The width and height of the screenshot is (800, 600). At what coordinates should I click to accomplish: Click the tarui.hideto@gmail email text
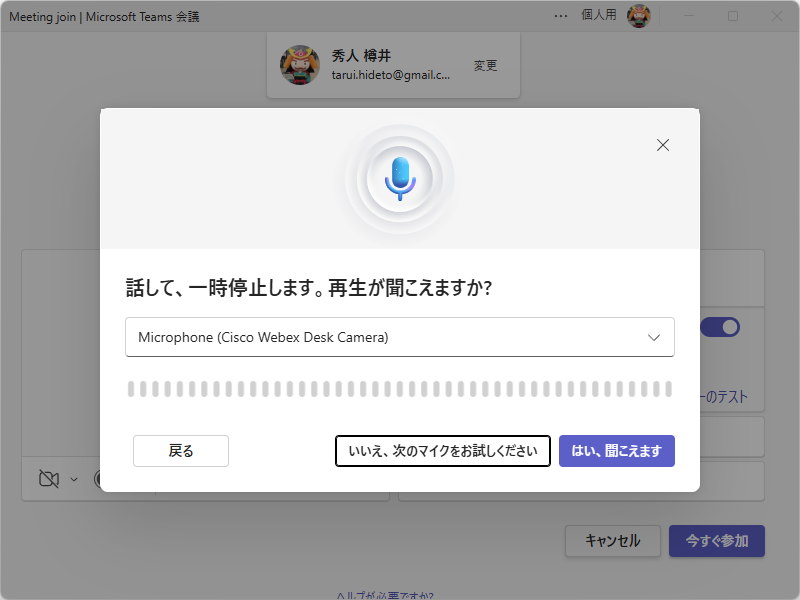click(391, 76)
